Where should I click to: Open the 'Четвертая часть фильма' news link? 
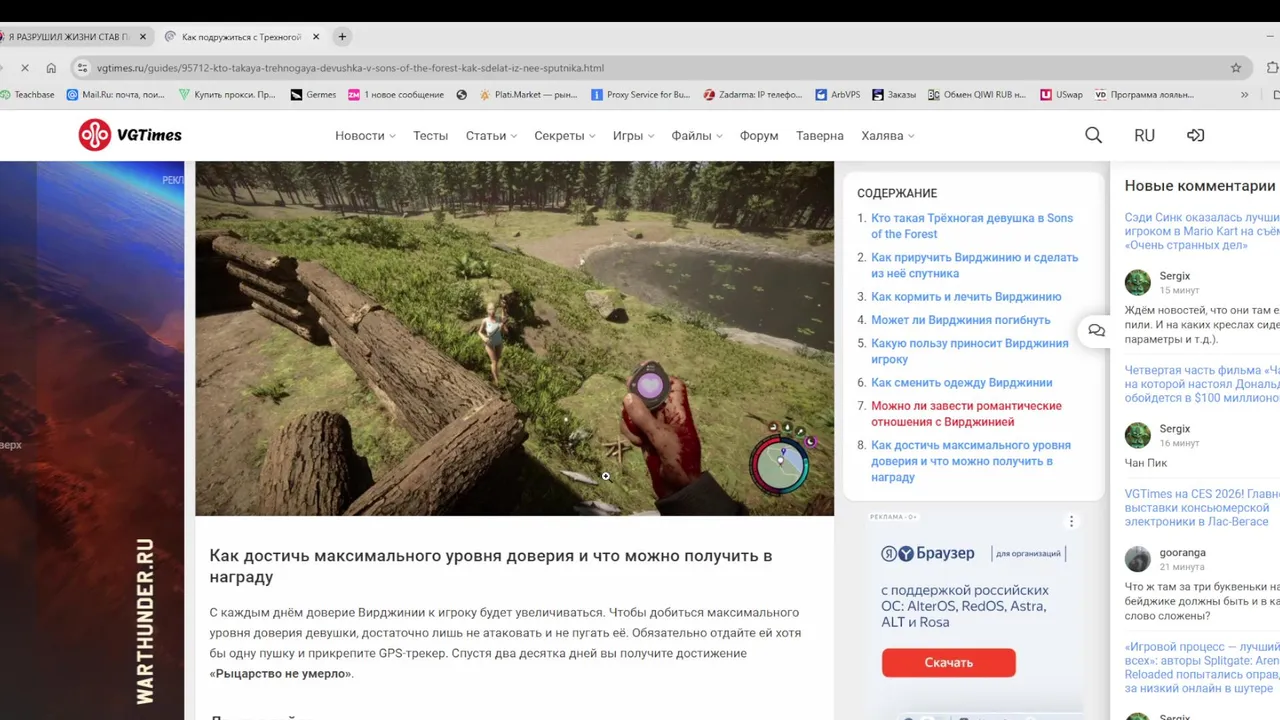[1202, 384]
